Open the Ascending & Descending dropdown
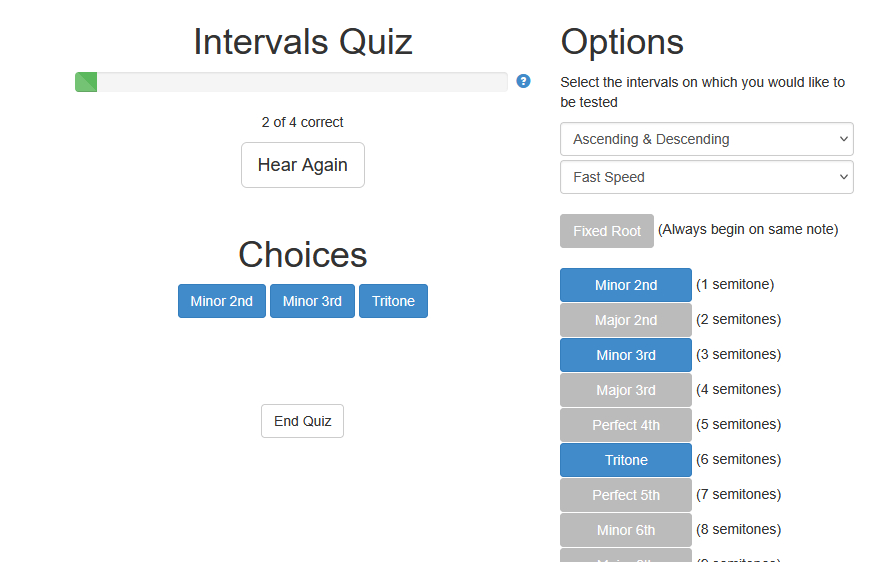The width and height of the screenshot is (869, 562). coord(706,139)
